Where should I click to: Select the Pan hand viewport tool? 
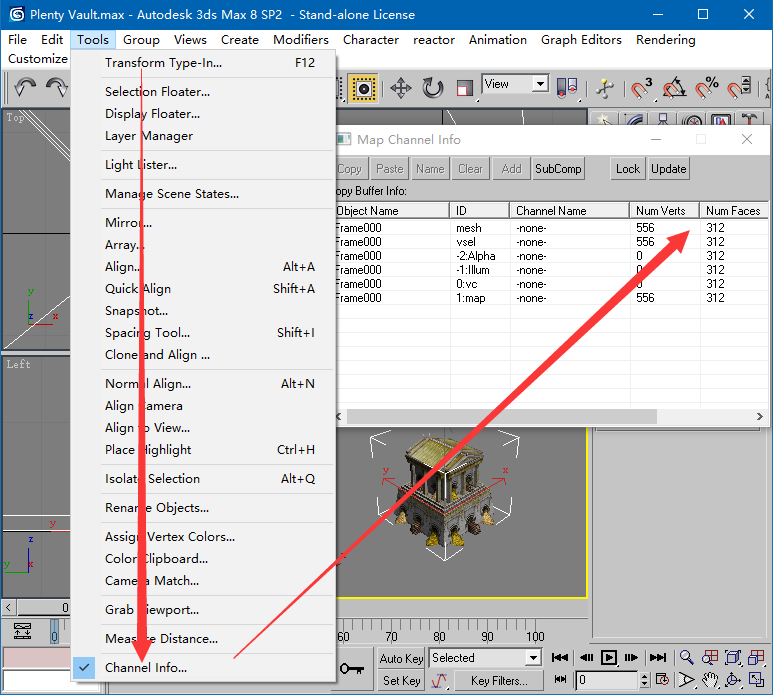(710, 680)
